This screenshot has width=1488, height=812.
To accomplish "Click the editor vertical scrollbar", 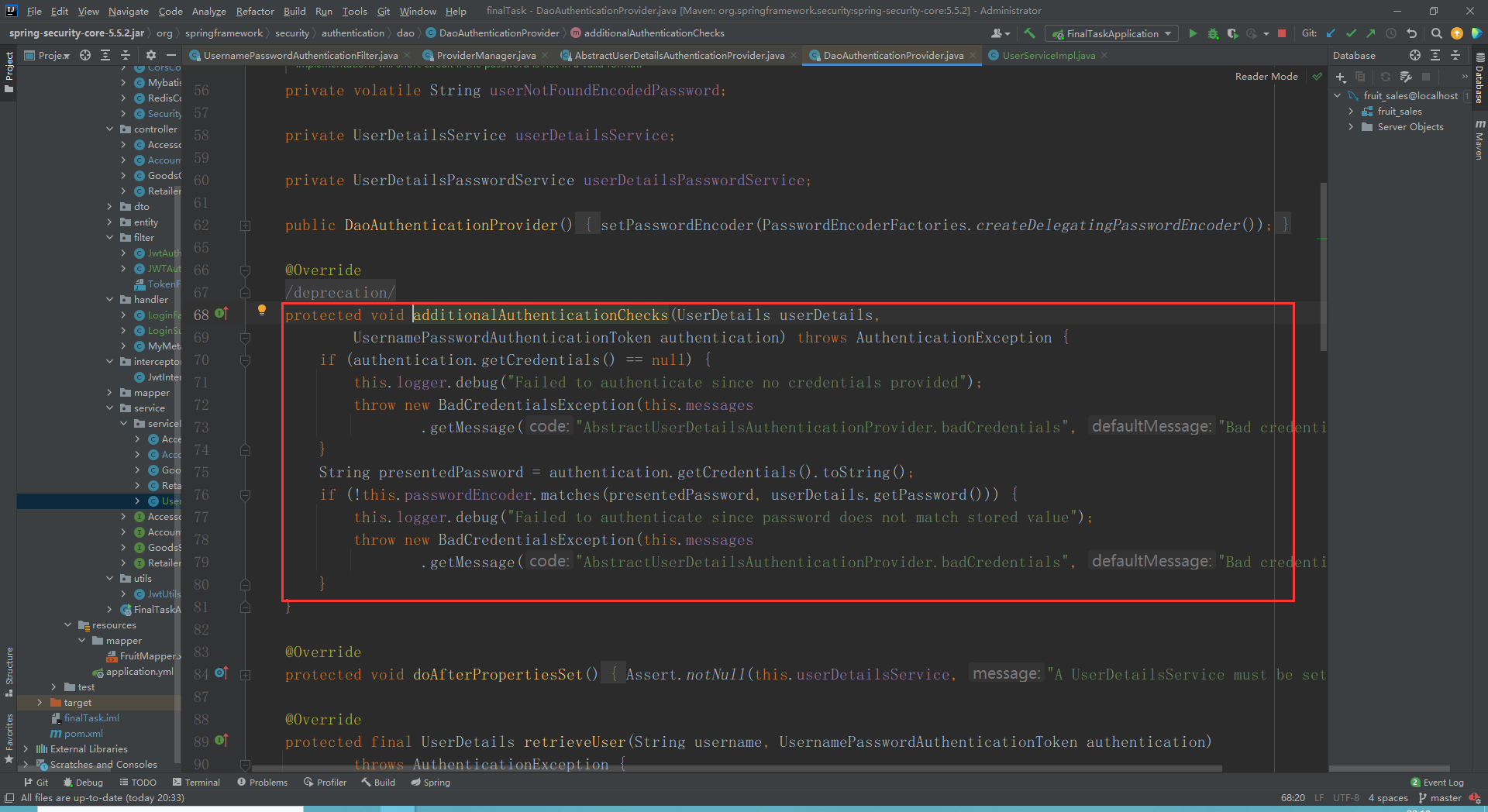I will click(x=1324, y=267).
